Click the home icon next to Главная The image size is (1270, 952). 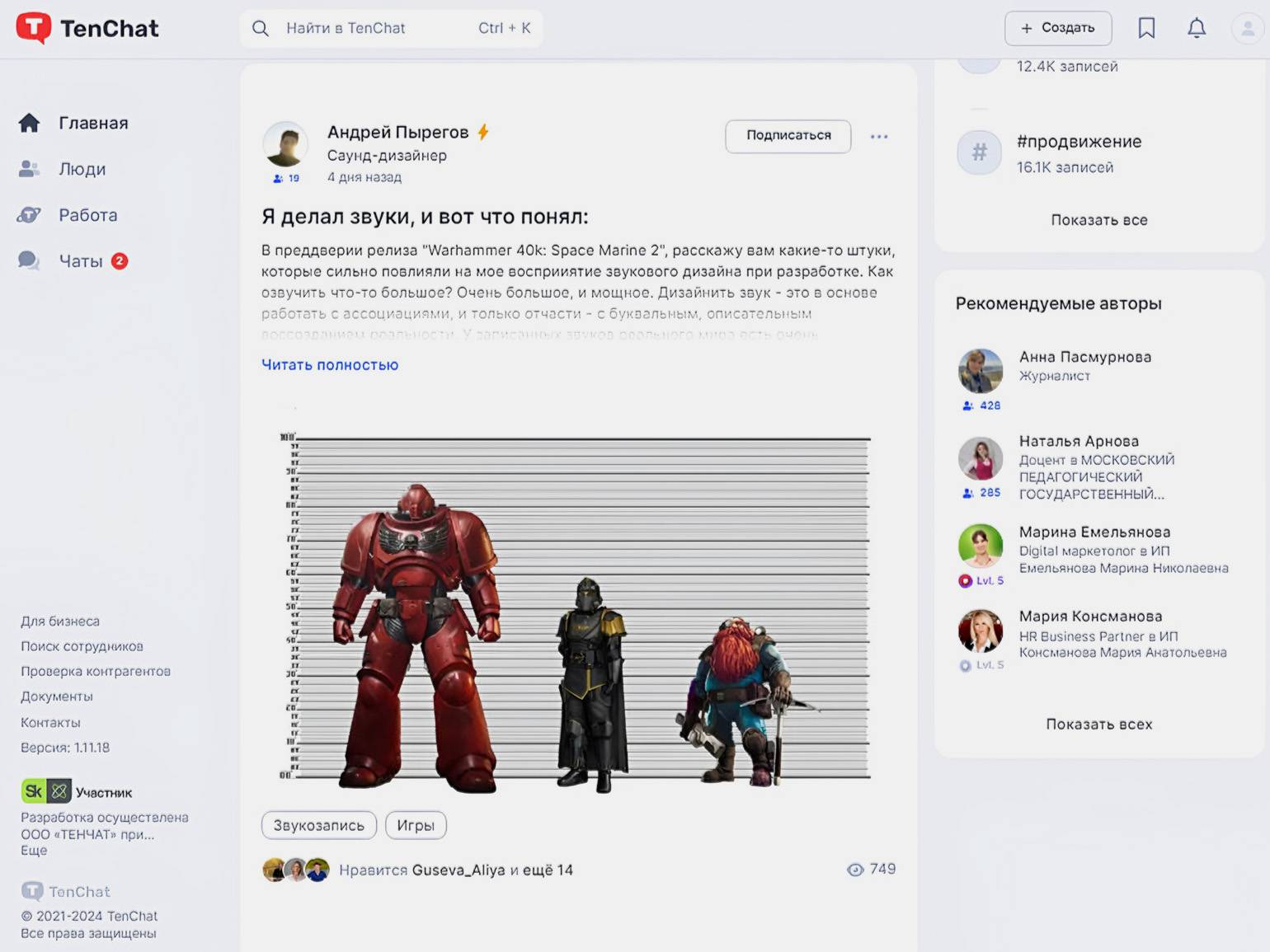coord(29,123)
